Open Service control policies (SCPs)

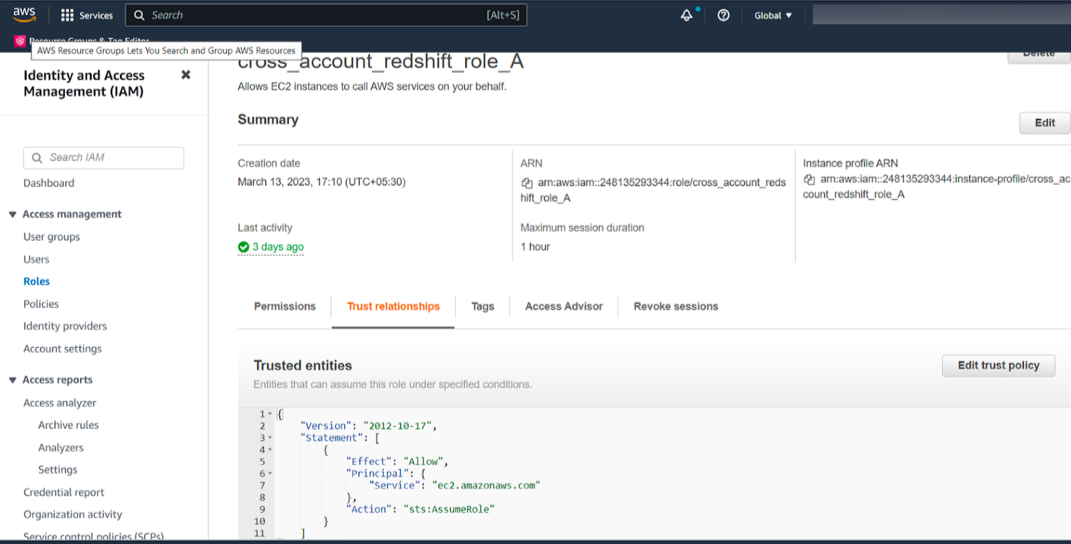pyautogui.click(x=93, y=536)
